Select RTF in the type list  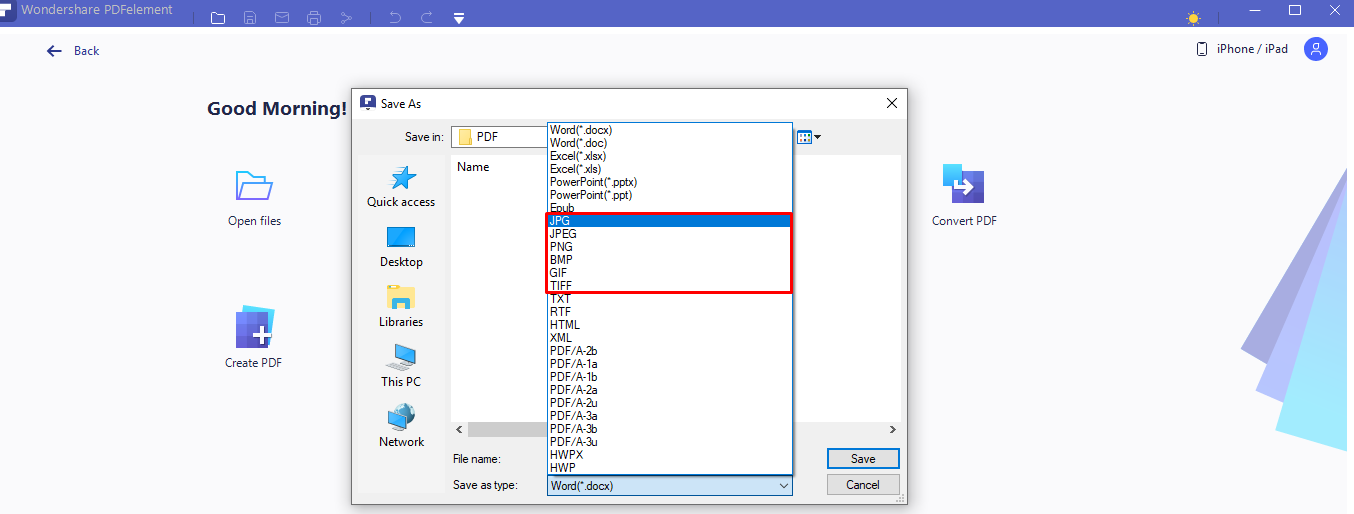pyautogui.click(x=670, y=312)
